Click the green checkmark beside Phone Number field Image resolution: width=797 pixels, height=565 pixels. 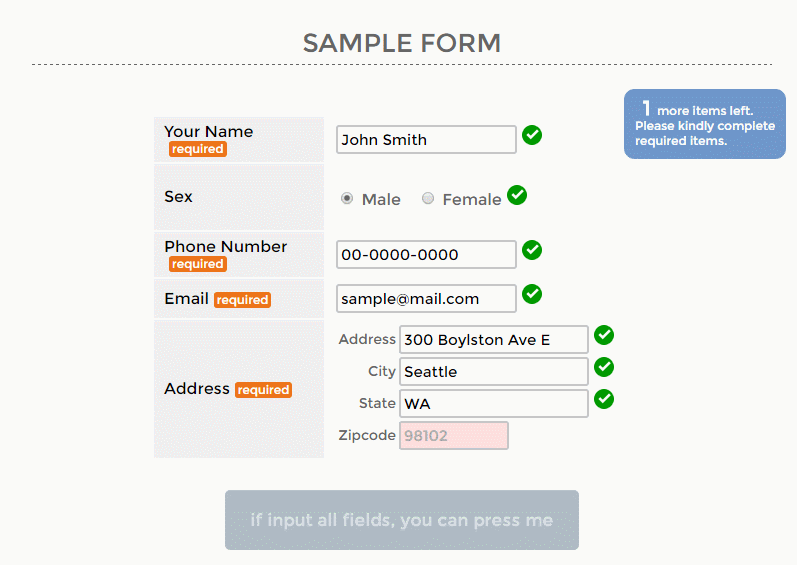pos(532,250)
